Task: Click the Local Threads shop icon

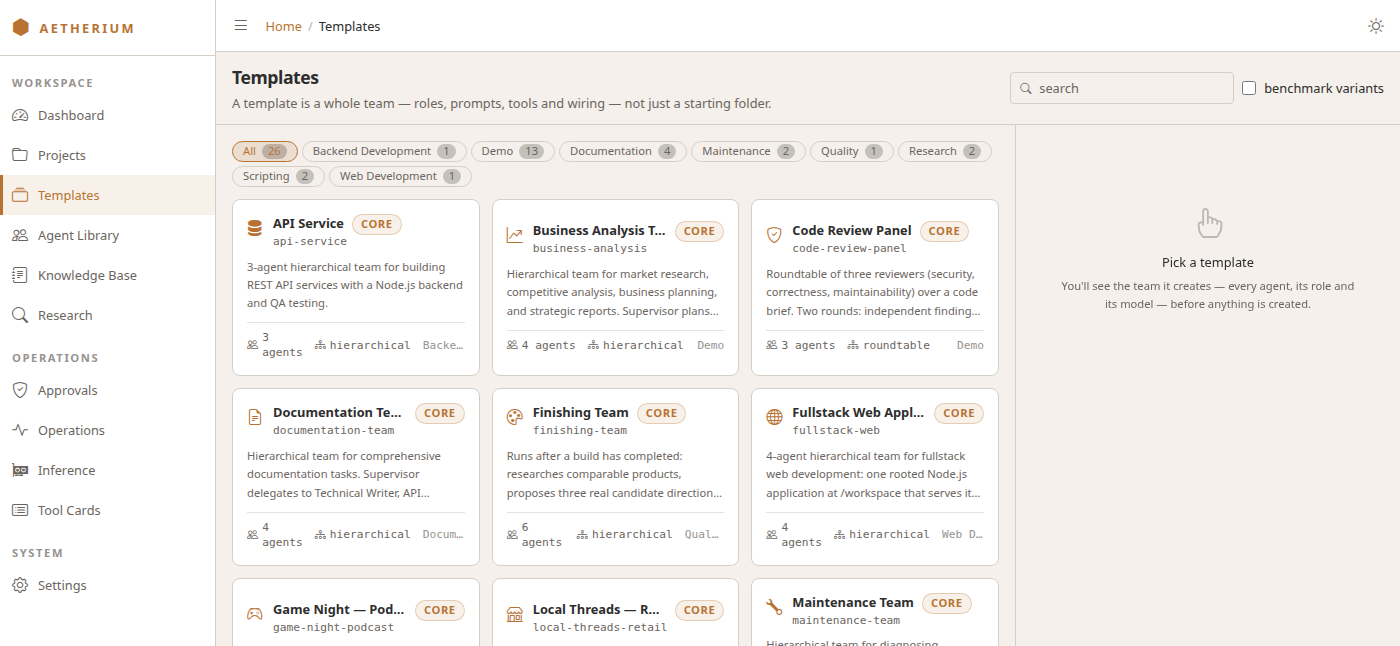Action: 515,614
